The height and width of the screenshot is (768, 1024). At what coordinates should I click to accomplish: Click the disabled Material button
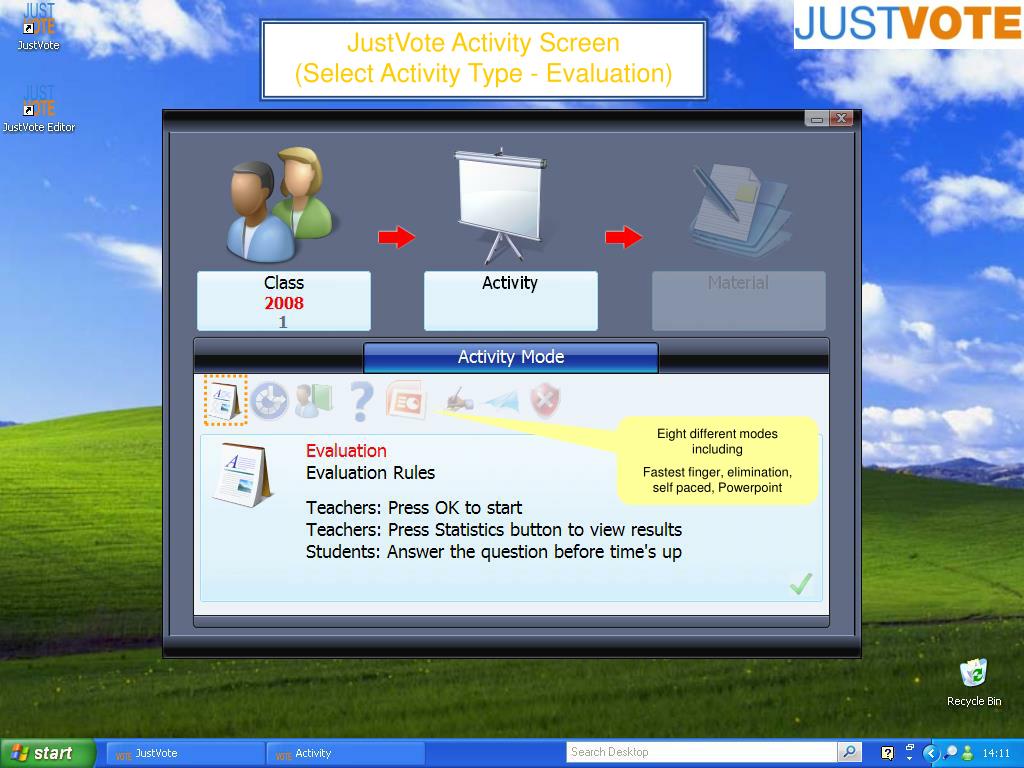[739, 301]
